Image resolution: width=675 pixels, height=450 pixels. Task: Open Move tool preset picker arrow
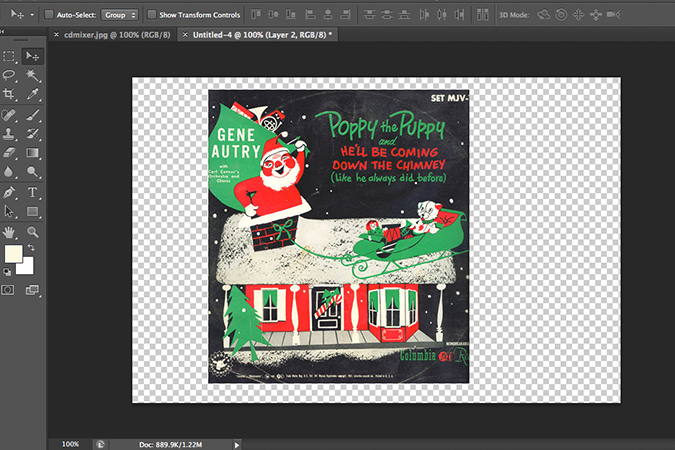click(32, 15)
